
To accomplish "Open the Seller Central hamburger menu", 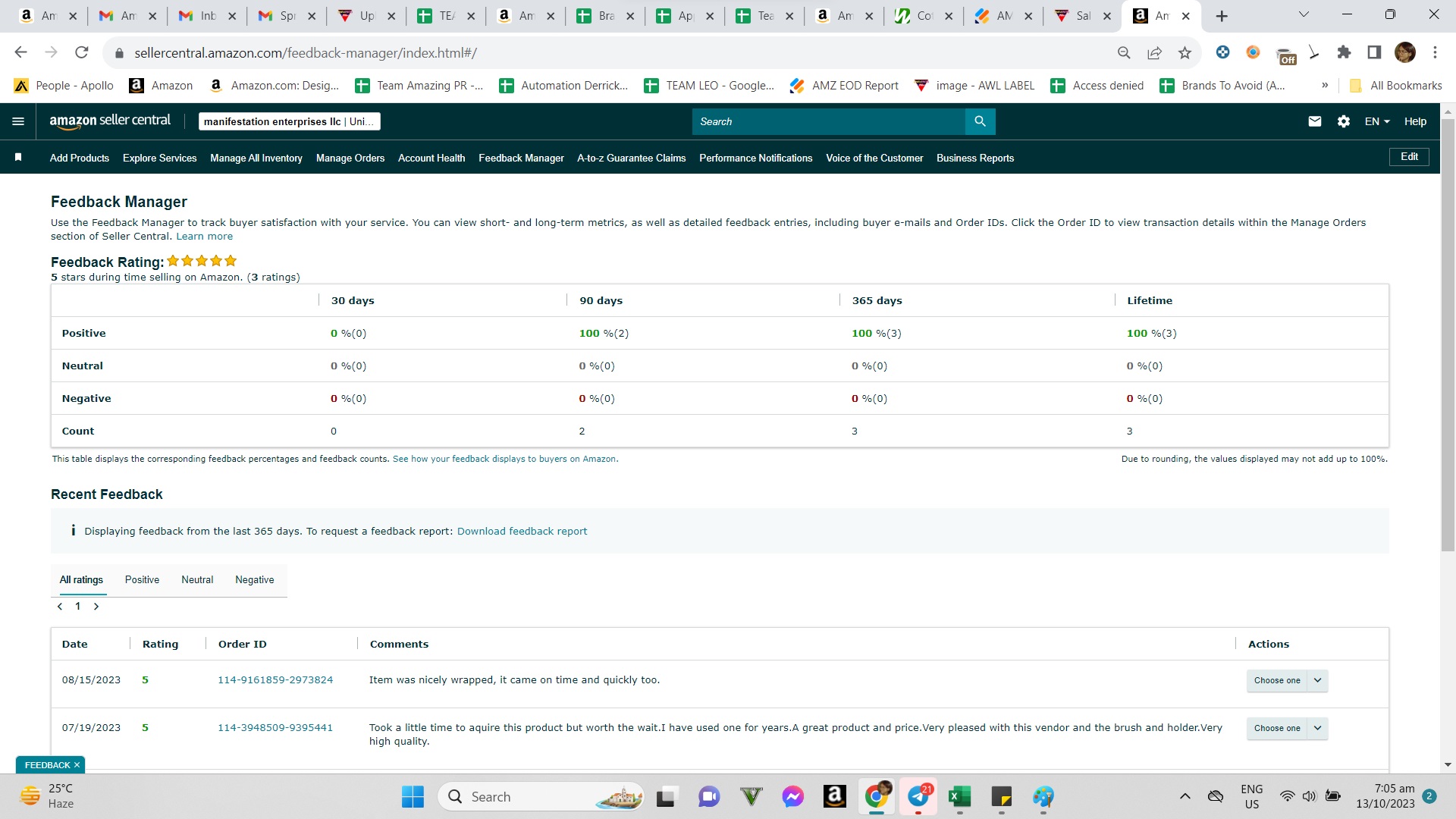I will (18, 121).
